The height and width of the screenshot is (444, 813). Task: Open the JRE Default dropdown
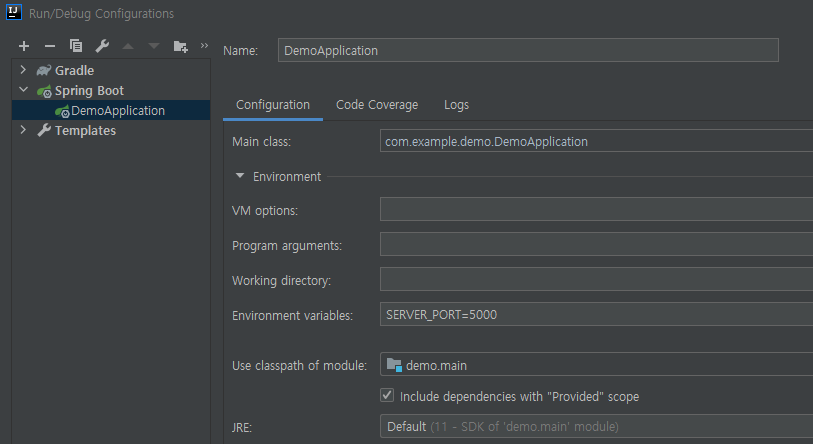[596, 427]
